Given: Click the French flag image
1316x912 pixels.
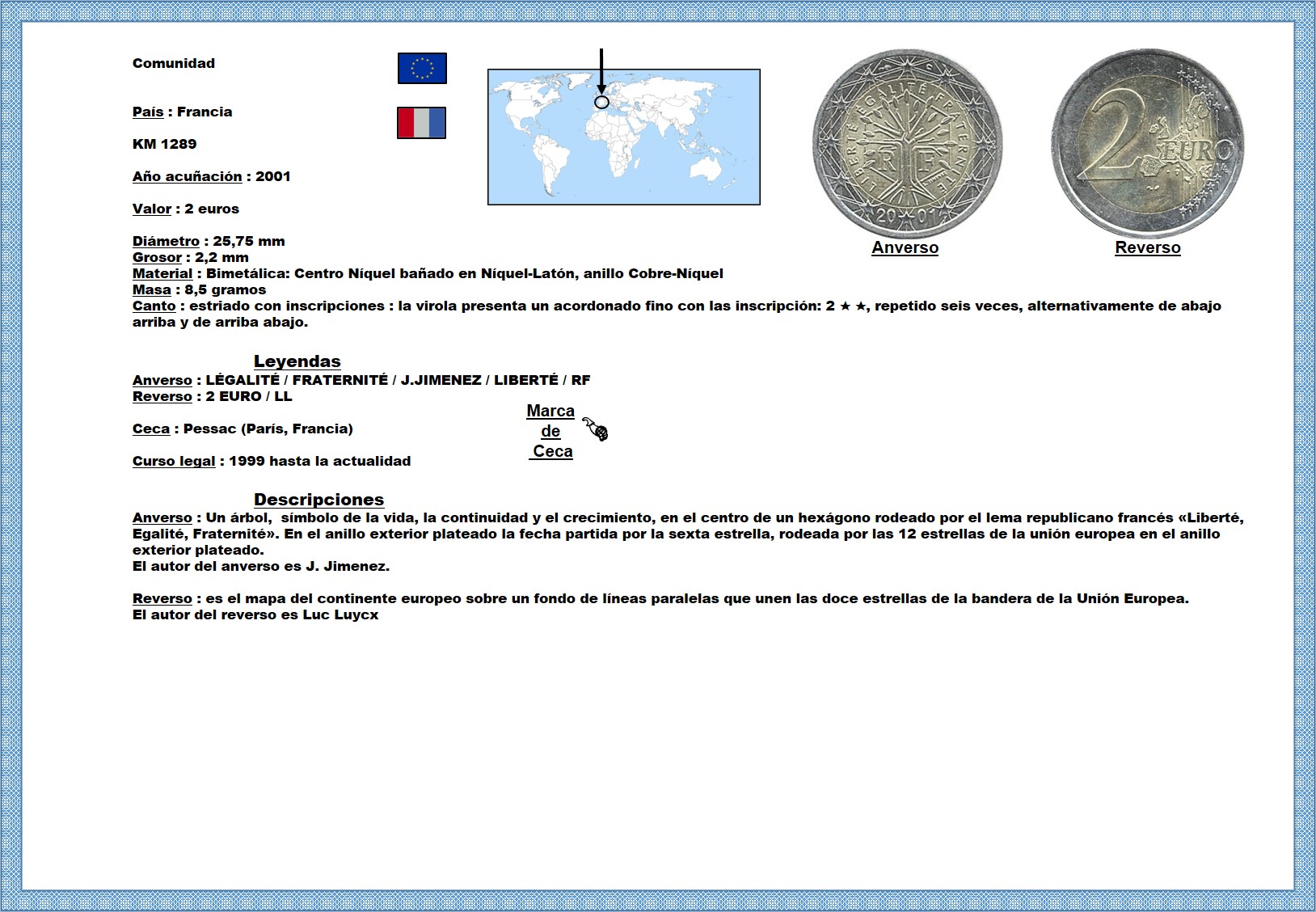Looking at the screenshot, I should pyautogui.click(x=421, y=123).
